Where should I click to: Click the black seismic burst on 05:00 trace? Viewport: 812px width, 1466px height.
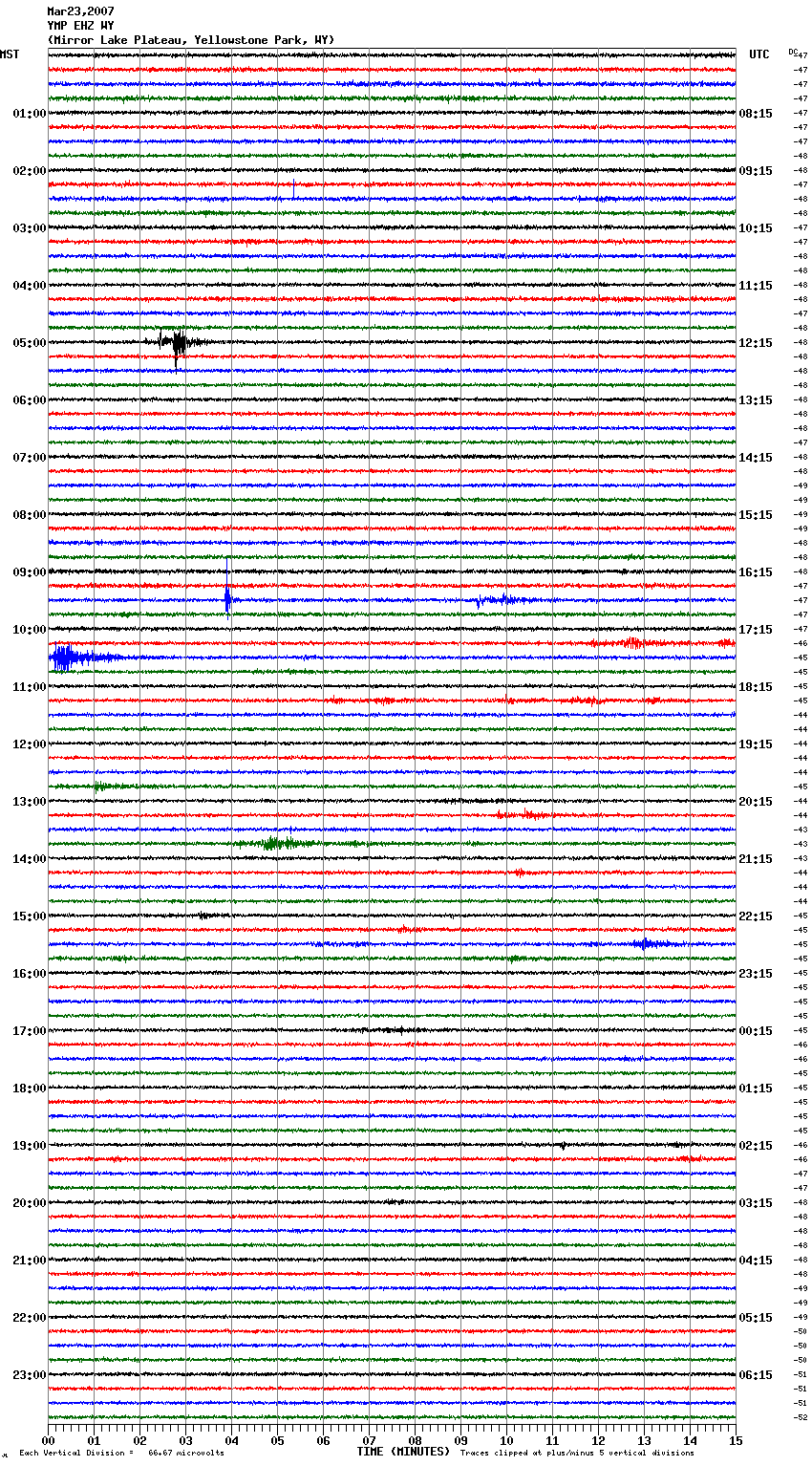(179, 344)
